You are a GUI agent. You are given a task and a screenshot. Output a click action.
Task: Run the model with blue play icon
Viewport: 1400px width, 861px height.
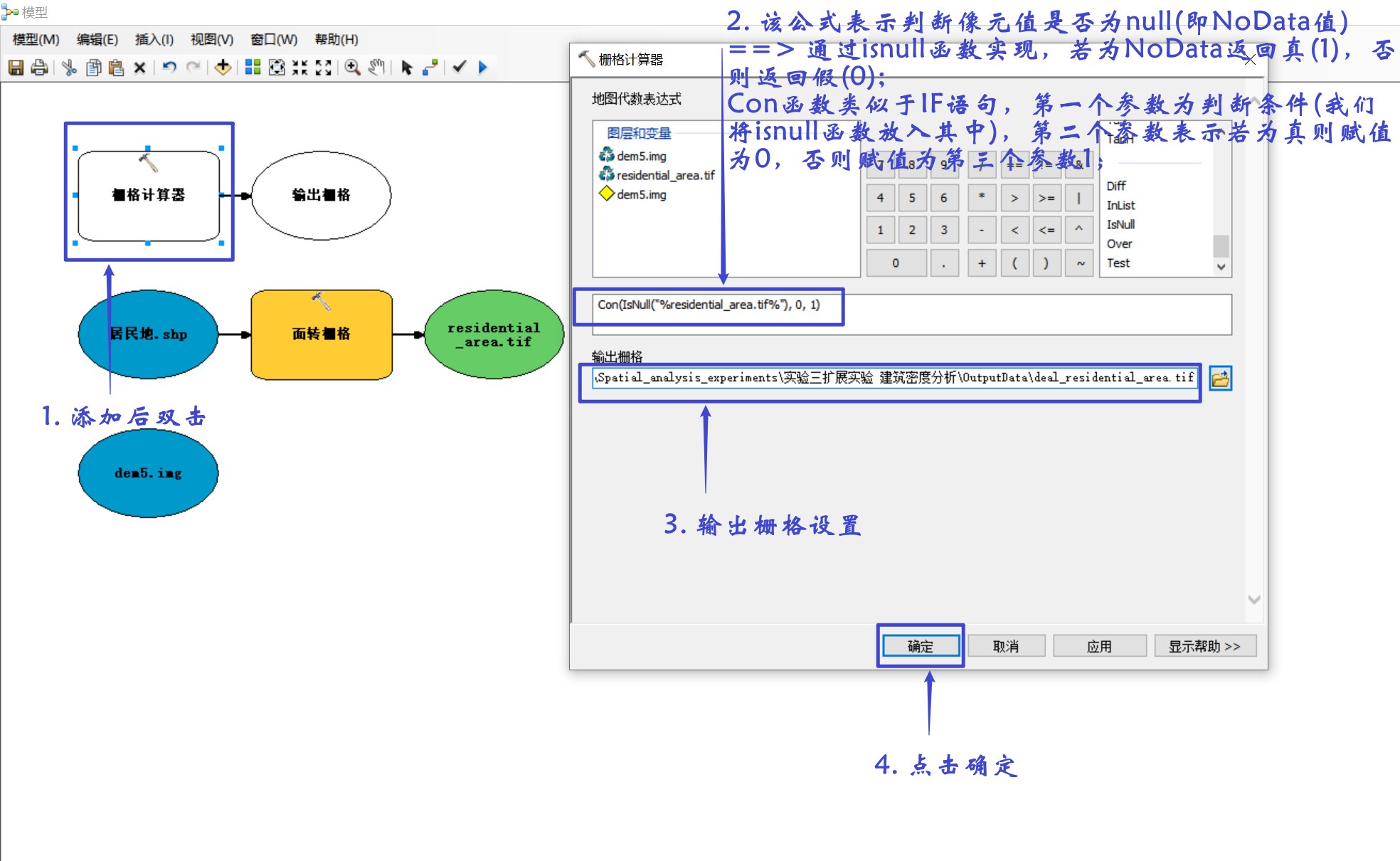pyautogui.click(x=483, y=68)
